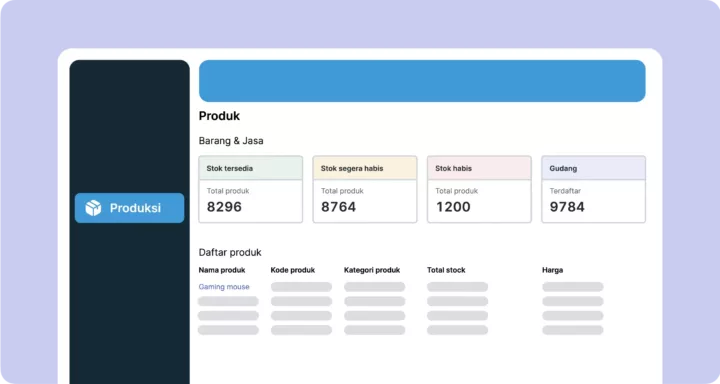
Task: Select the Stok tersedia card header
Action: click(251, 168)
